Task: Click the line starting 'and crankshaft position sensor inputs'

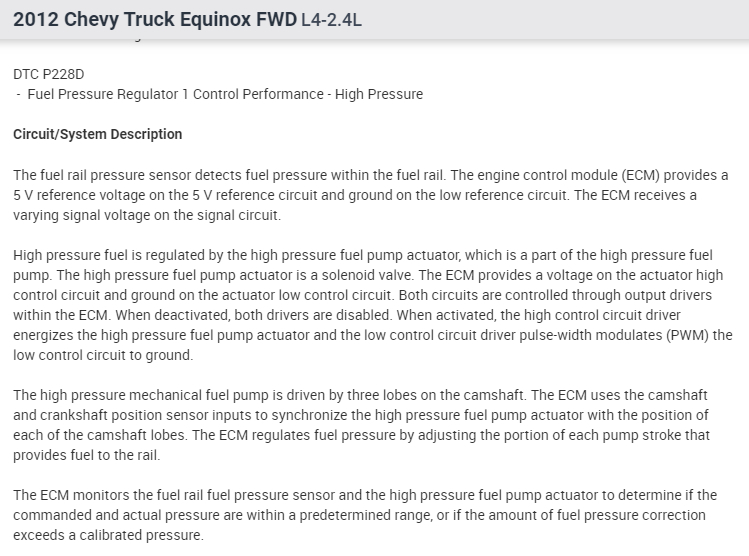Action: [360, 414]
